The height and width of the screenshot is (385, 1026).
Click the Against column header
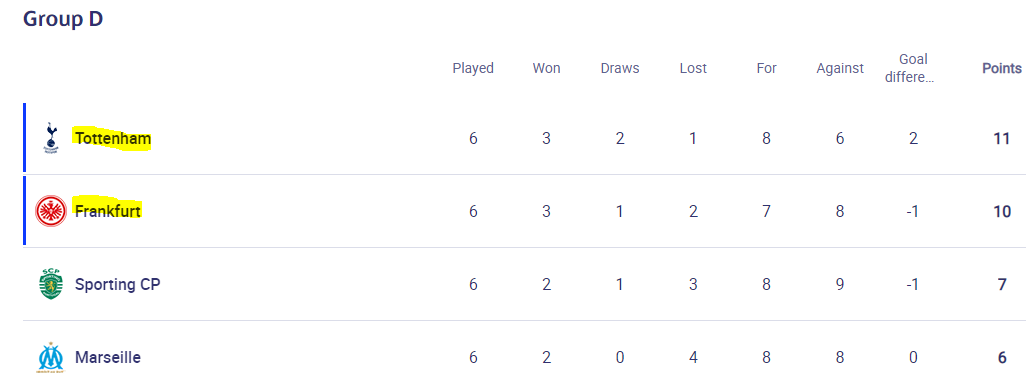pos(840,68)
